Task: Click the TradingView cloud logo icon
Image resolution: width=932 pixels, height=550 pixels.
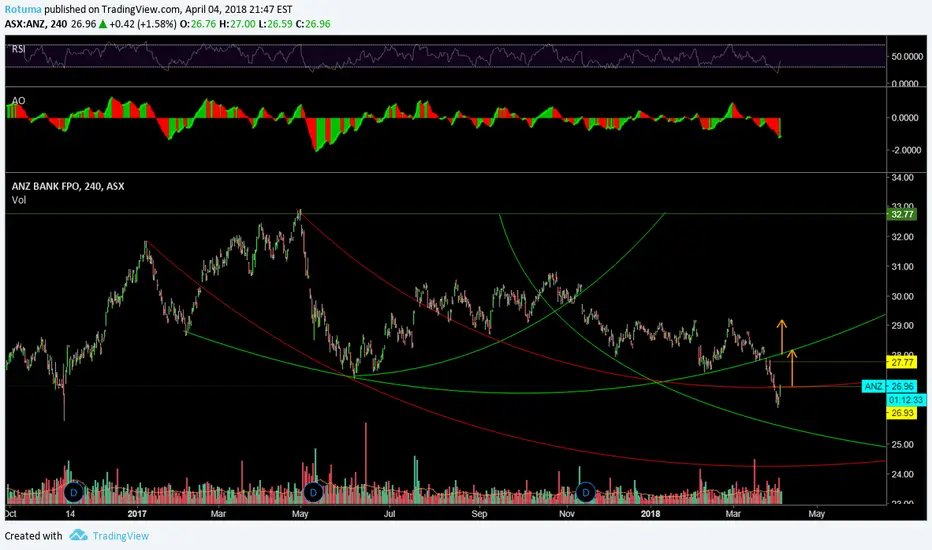Action: (78, 535)
